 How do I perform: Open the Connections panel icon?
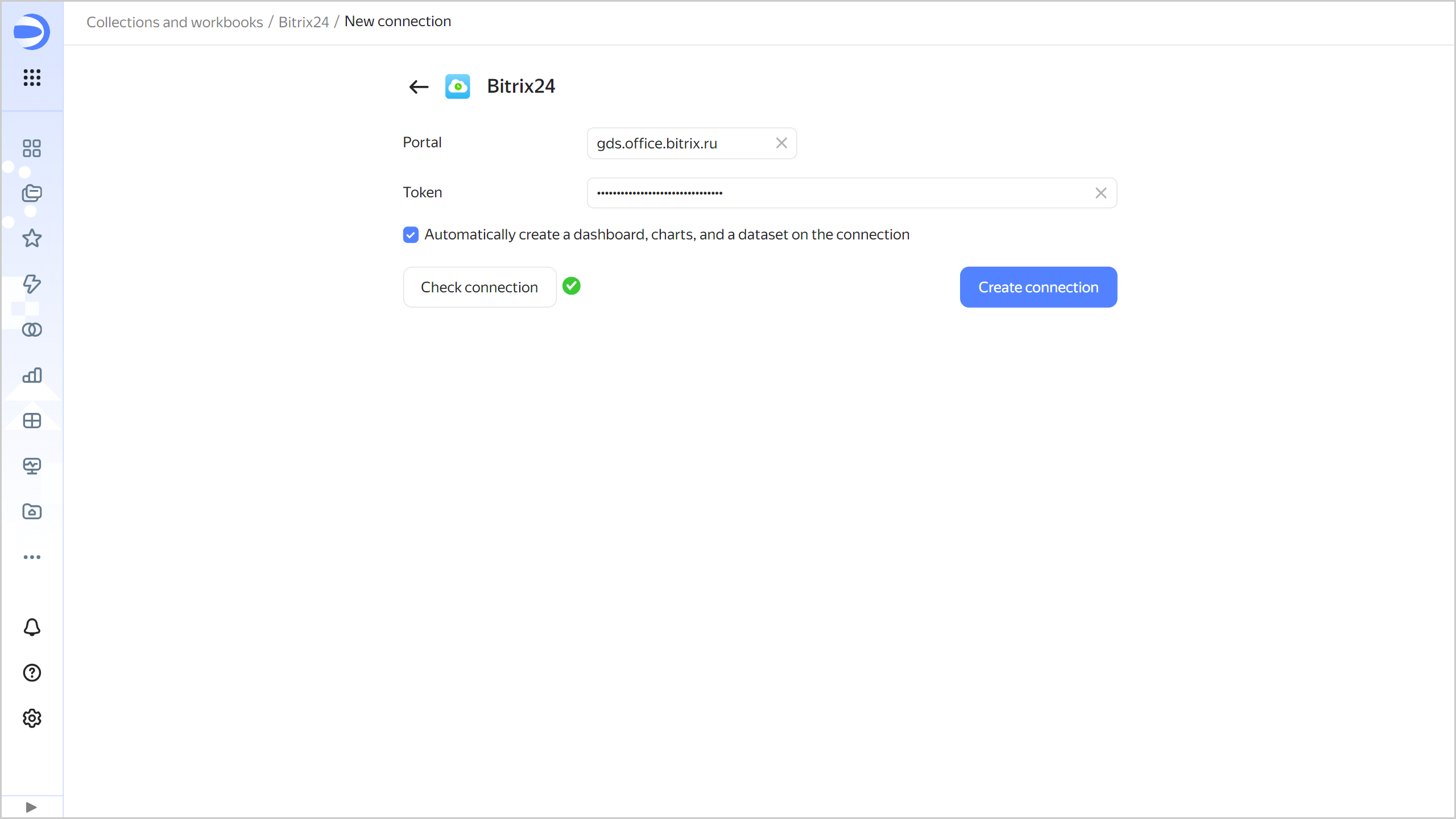31,330
